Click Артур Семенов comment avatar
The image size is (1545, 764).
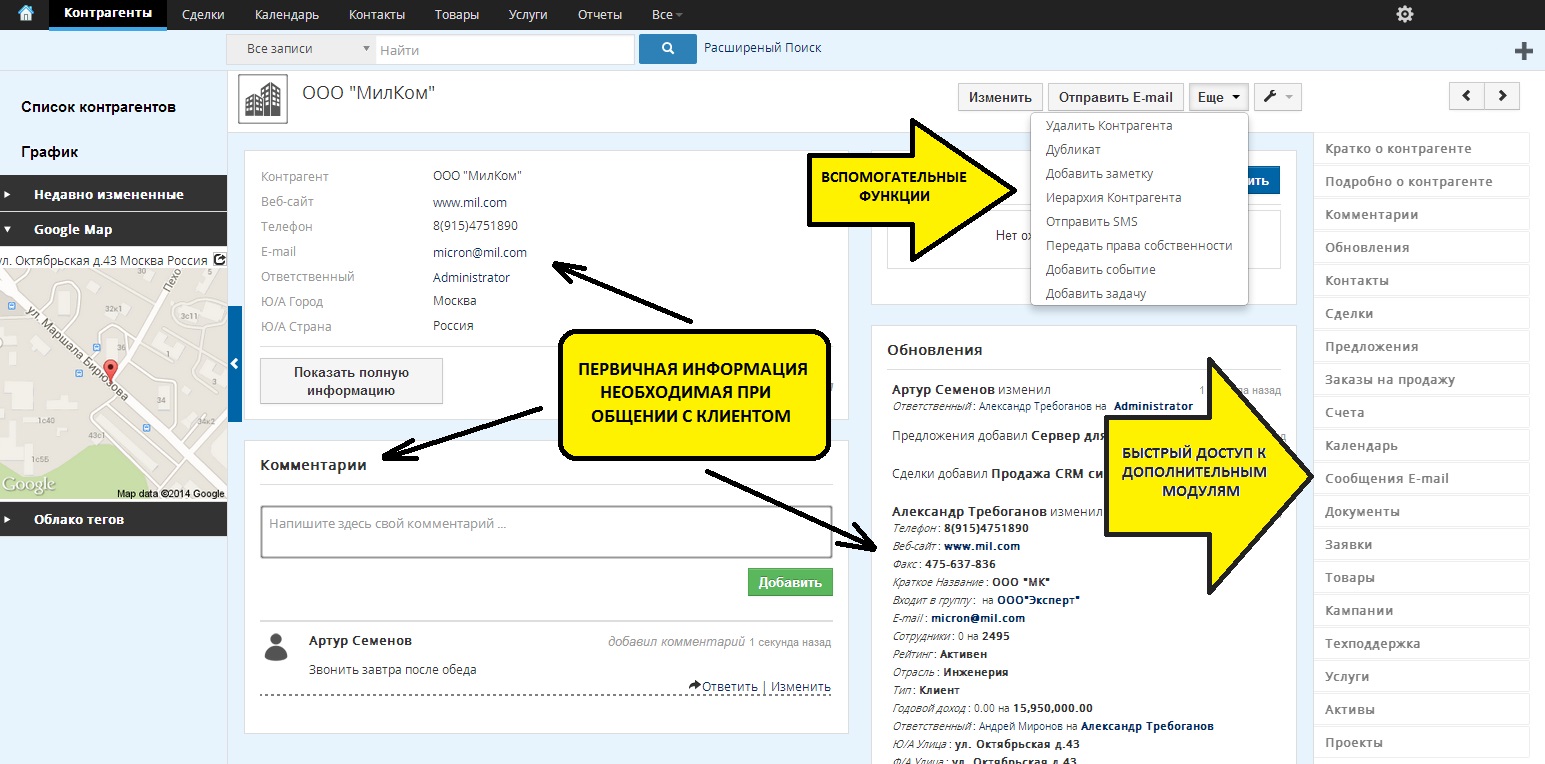(276, 646)
